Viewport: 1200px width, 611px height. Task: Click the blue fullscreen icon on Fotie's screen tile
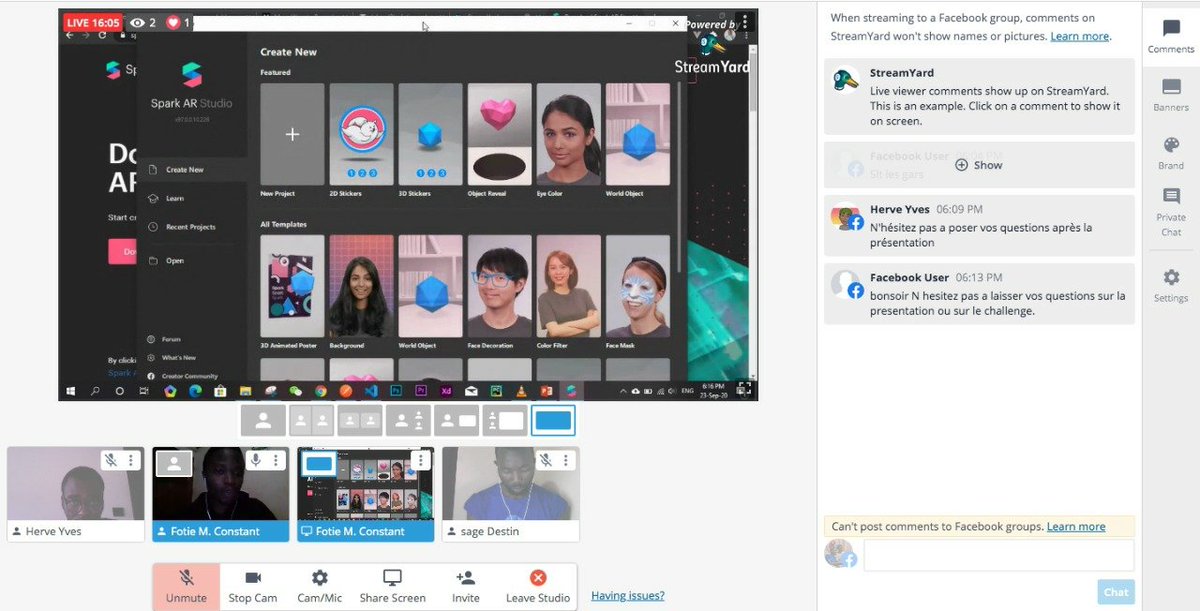point(319,463)
